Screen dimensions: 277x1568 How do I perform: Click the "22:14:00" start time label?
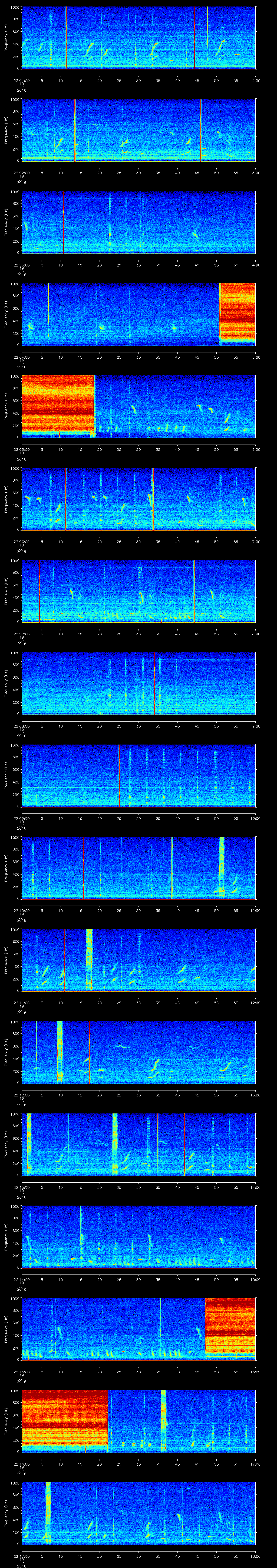pos(21,1279)
